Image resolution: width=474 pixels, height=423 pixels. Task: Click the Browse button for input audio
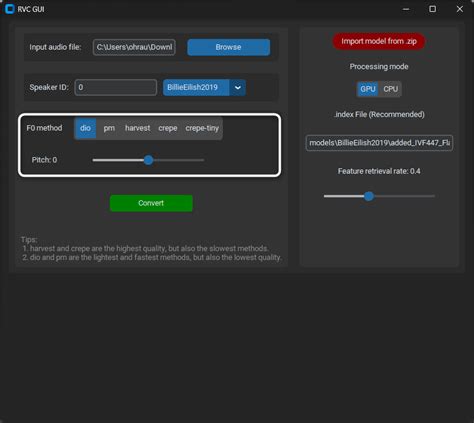(229, 47)
